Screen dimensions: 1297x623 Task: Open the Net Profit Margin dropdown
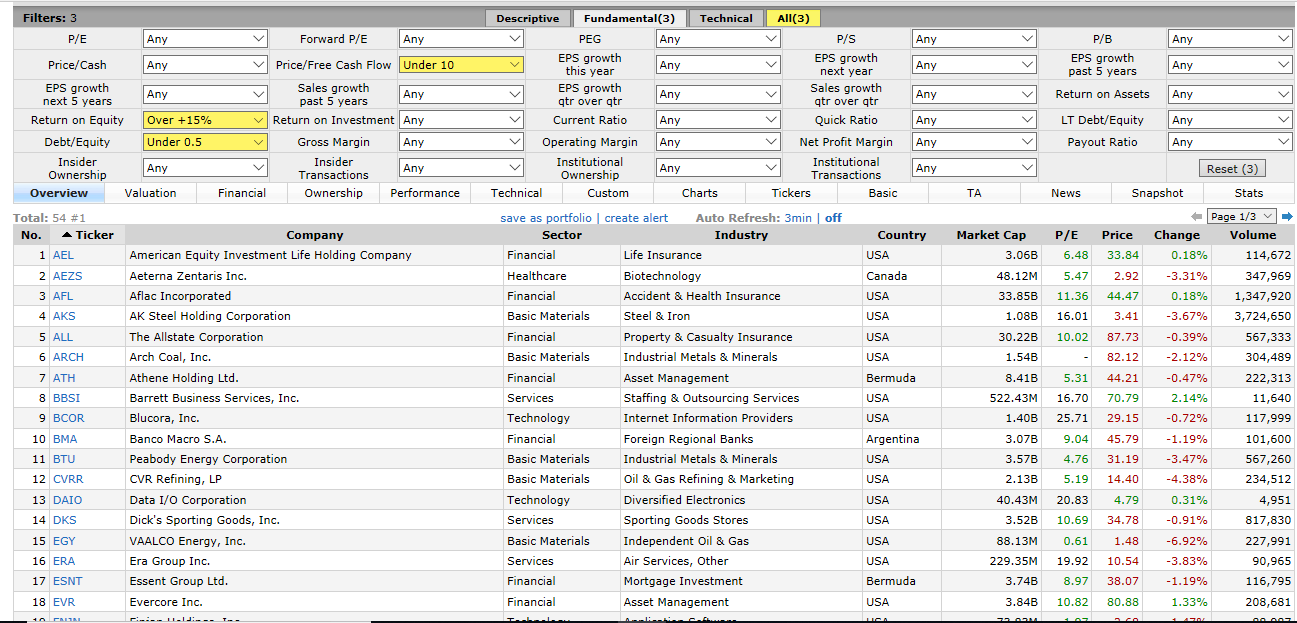tap(974, 142)
